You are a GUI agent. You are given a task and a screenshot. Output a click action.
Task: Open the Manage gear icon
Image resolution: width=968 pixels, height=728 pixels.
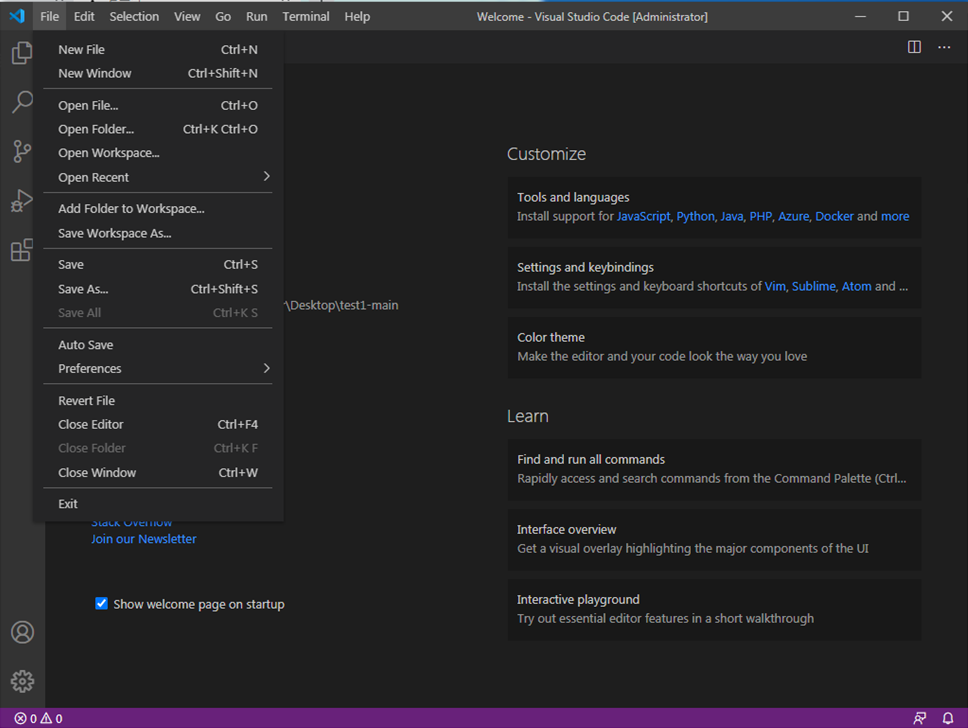pos(22,681)
